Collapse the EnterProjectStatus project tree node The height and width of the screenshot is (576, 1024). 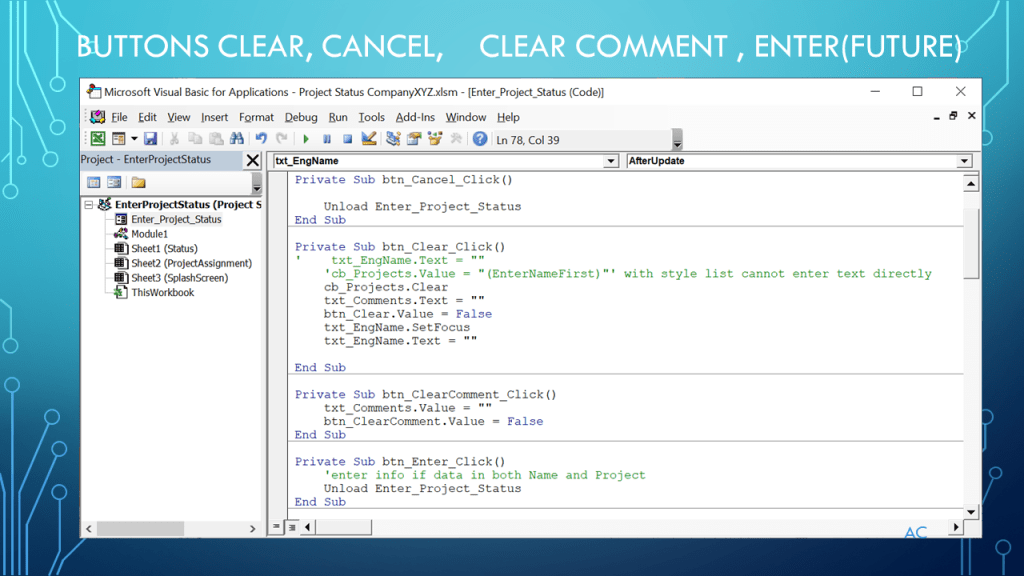89,205
